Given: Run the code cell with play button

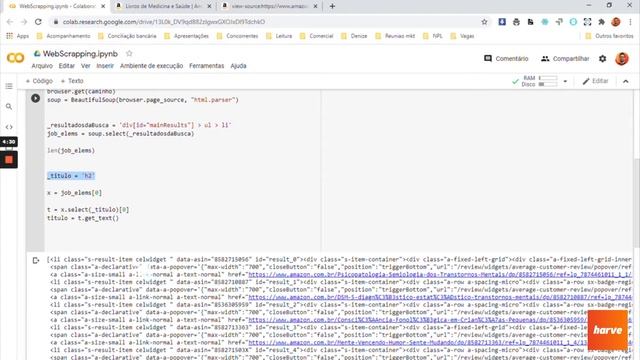Looking at the screenshot, I should click(x=36, y=98).
